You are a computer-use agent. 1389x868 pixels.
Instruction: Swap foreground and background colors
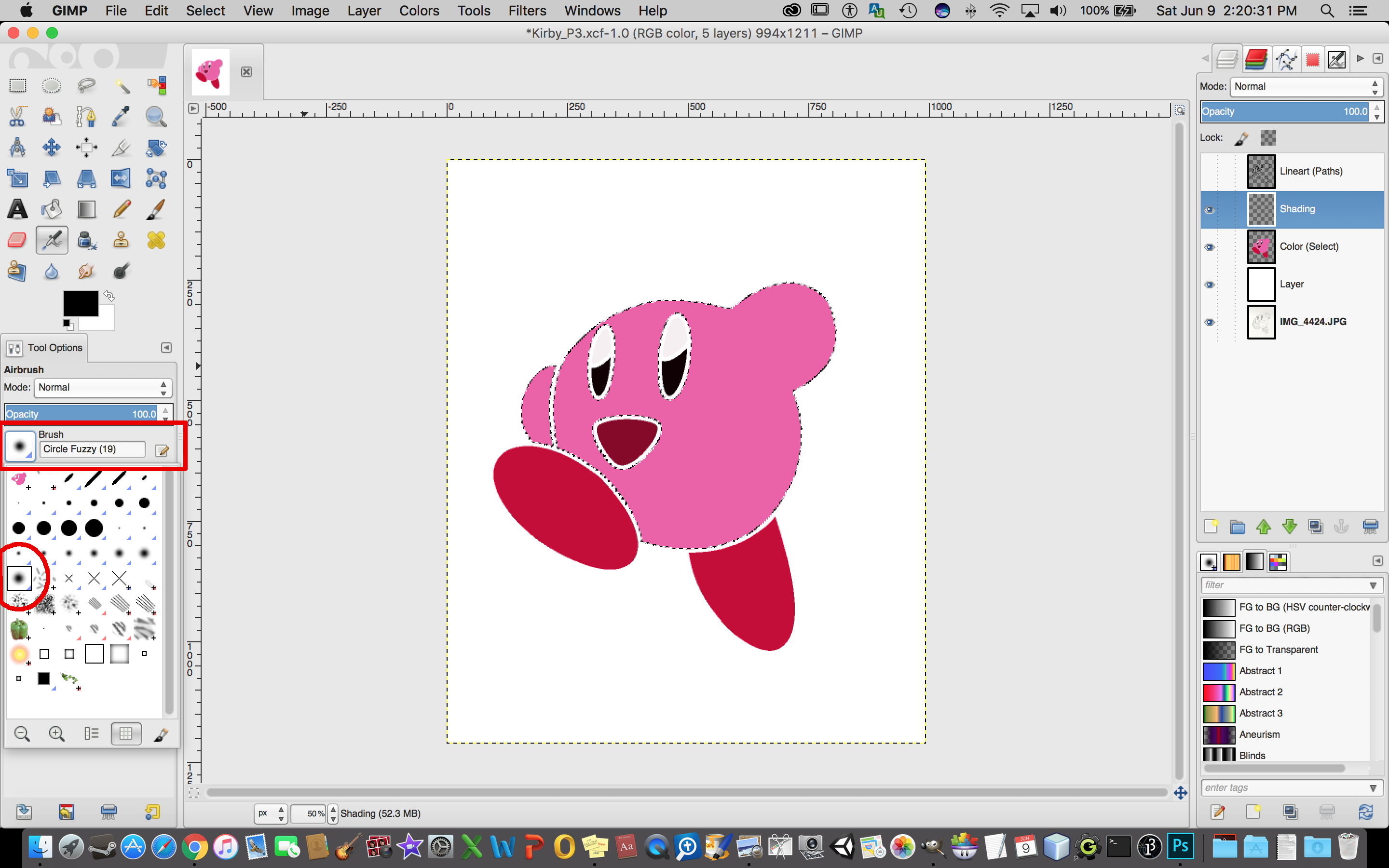[109, 296]
